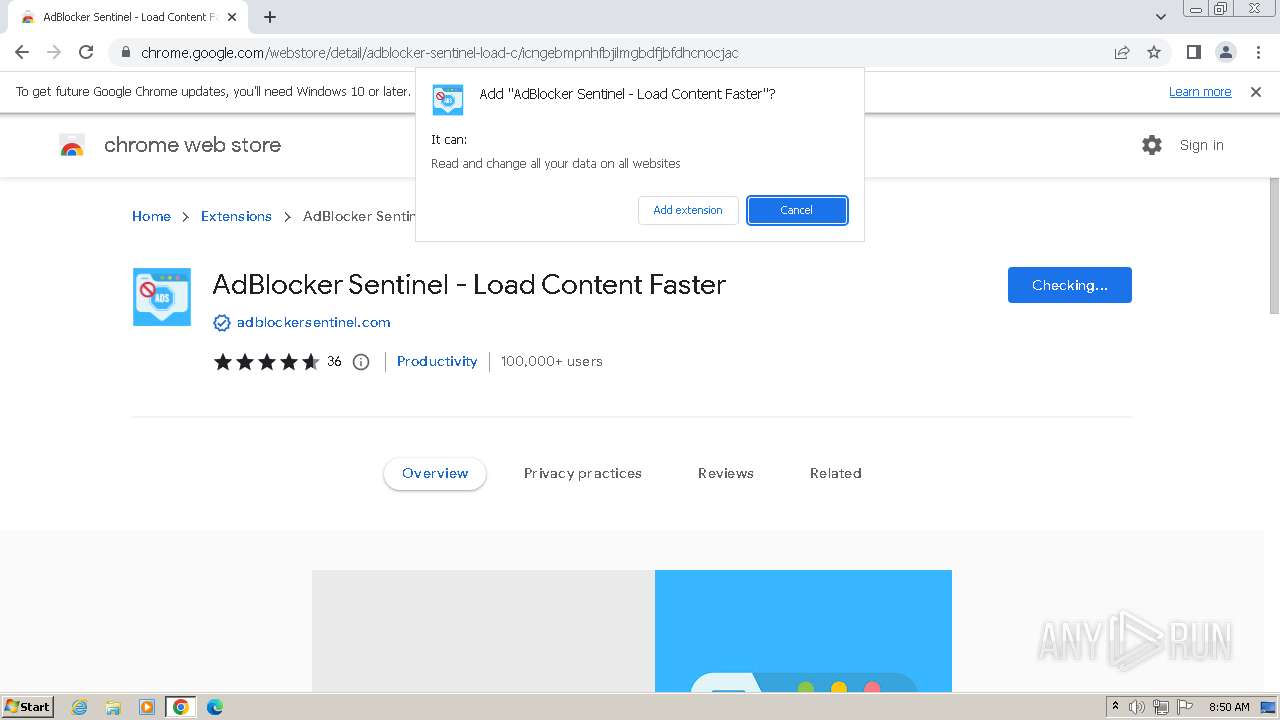Open Web Store settings gear
This screenshot has width=1280, height=720.
[x=1152, y=145]
